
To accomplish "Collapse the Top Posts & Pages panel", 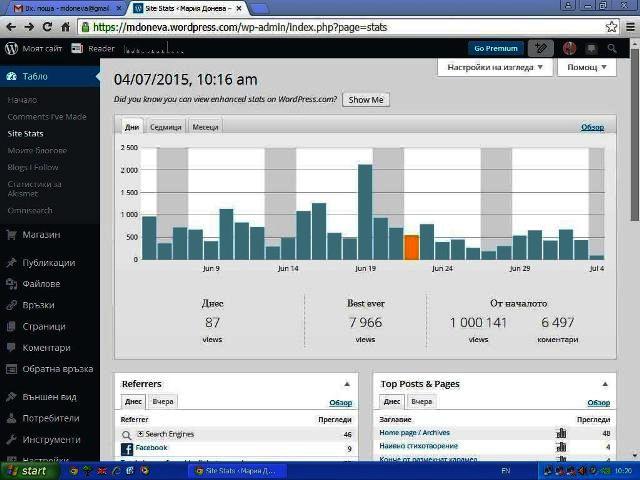I will 604,384.
